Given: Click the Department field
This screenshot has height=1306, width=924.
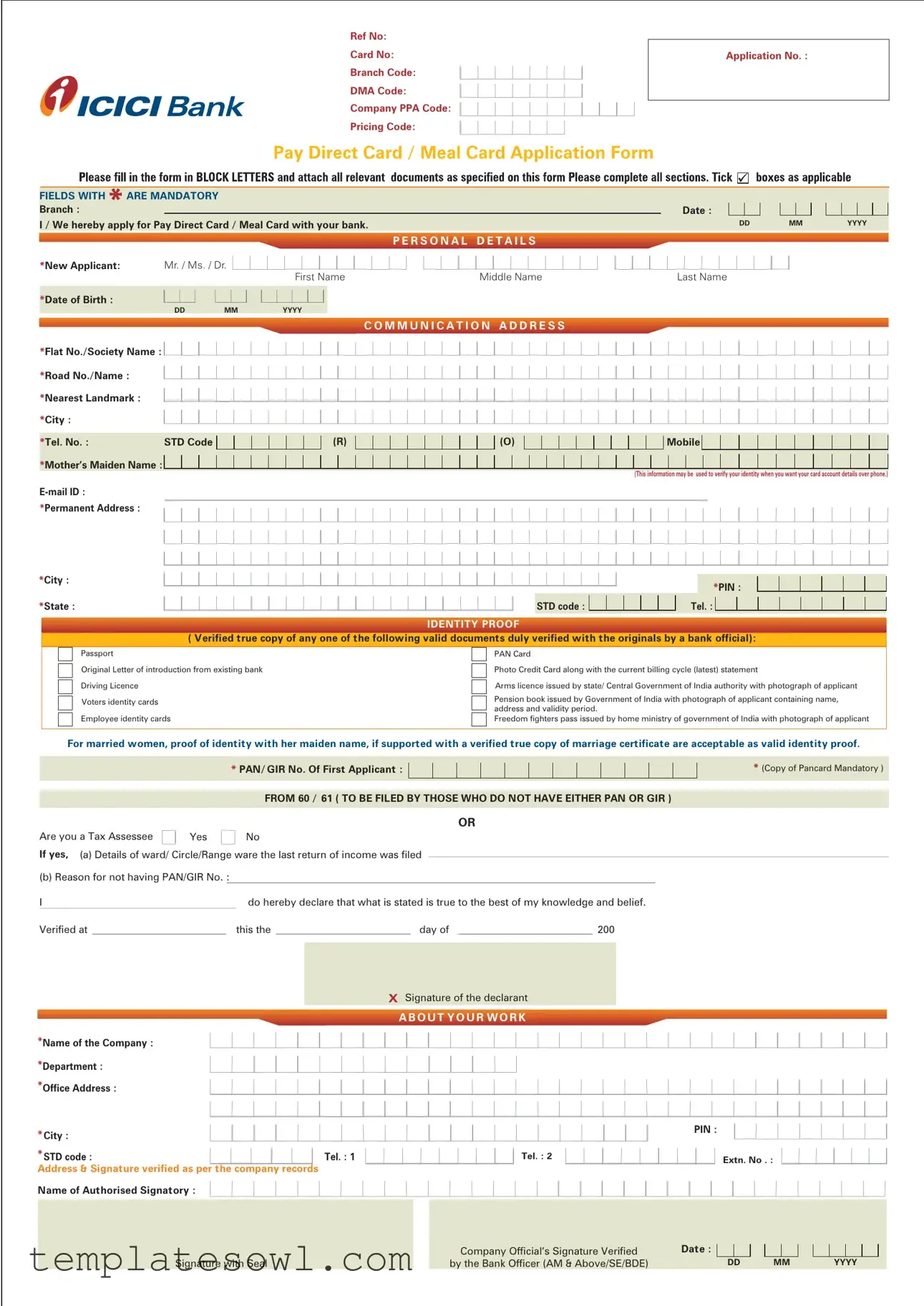Looking at the screenshot, I should (363, 1064).
